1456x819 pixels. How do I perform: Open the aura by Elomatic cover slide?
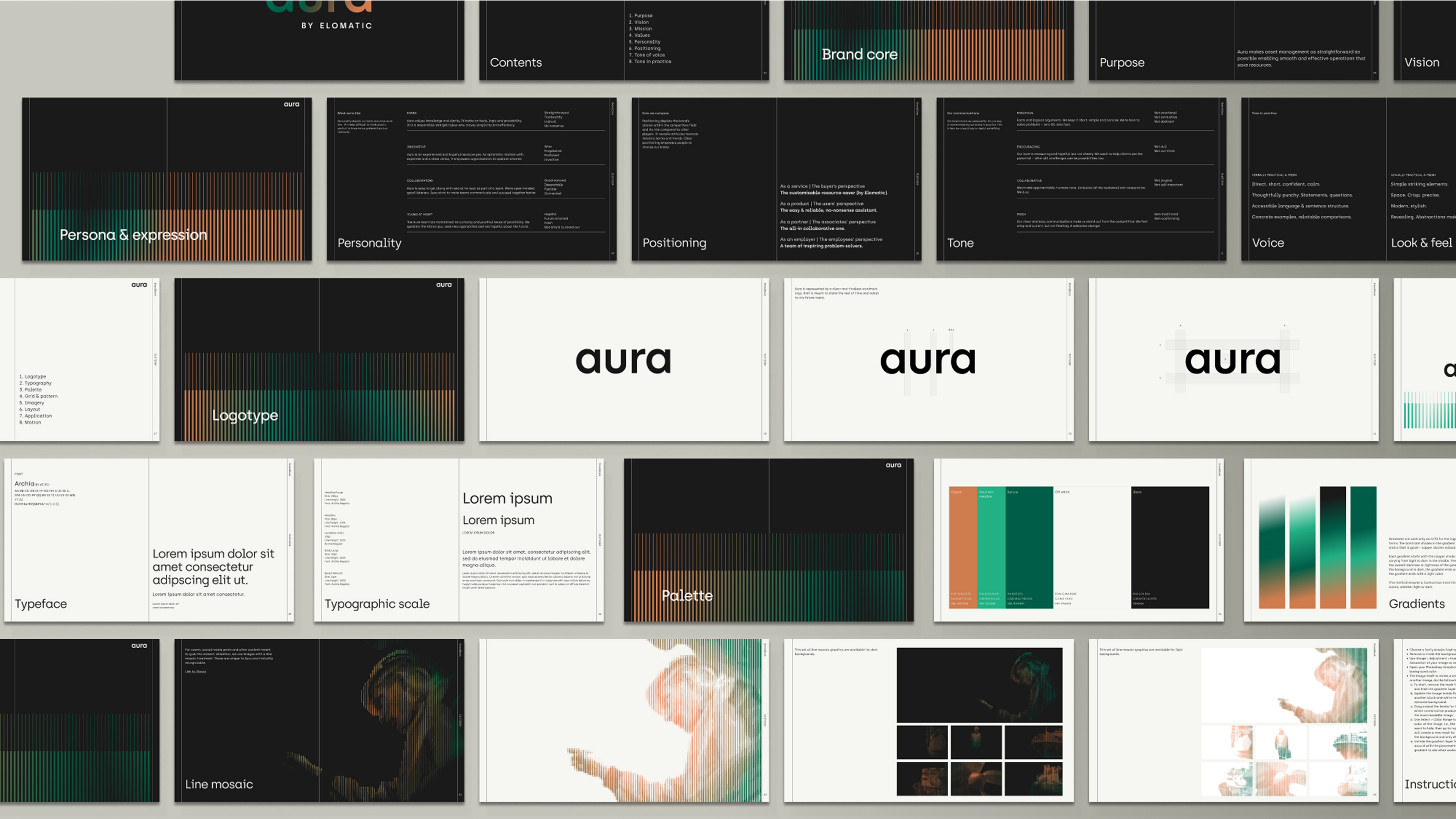tap(319, 39)
